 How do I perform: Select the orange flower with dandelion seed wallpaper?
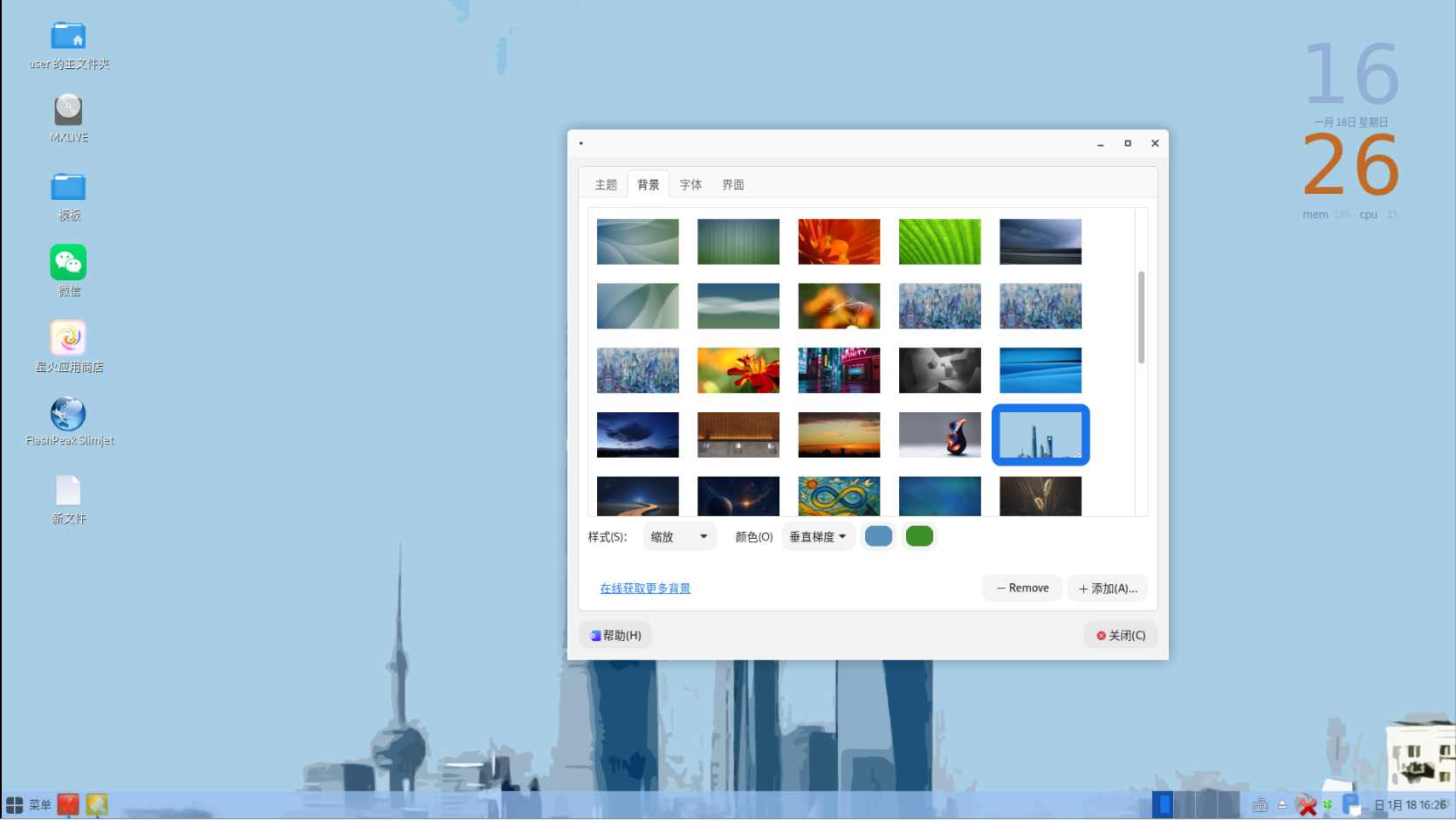pyautogui.click(x=839, y=306)
